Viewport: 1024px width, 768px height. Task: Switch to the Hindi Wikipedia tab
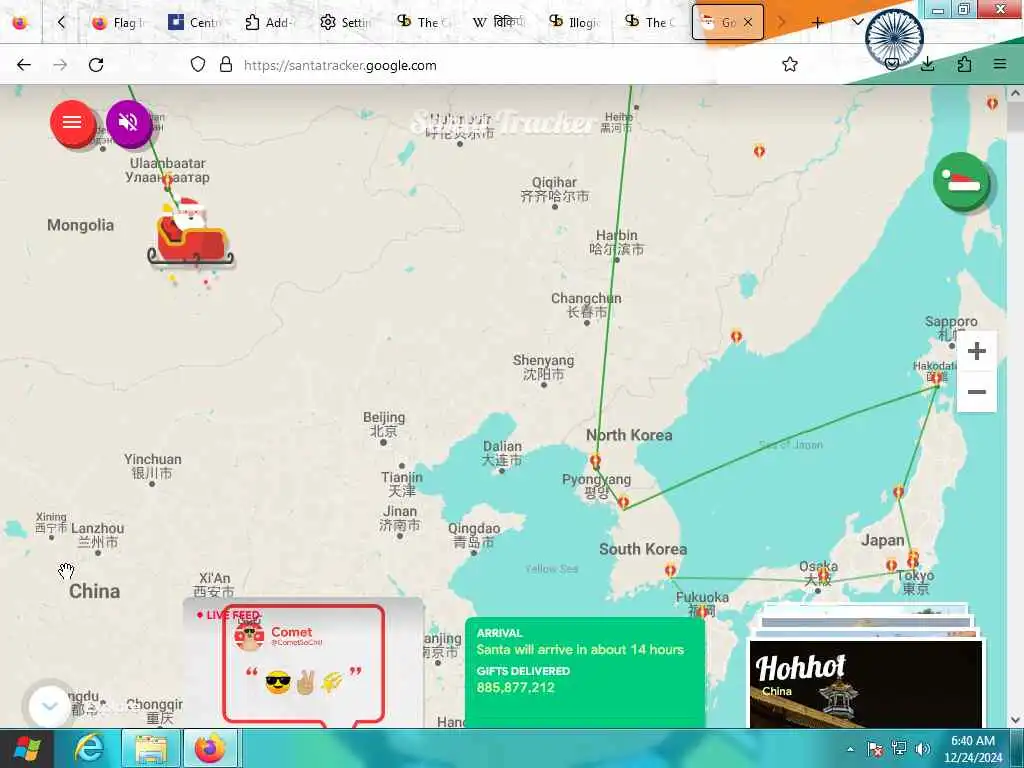pyautogui.click(x=498, y=23)
